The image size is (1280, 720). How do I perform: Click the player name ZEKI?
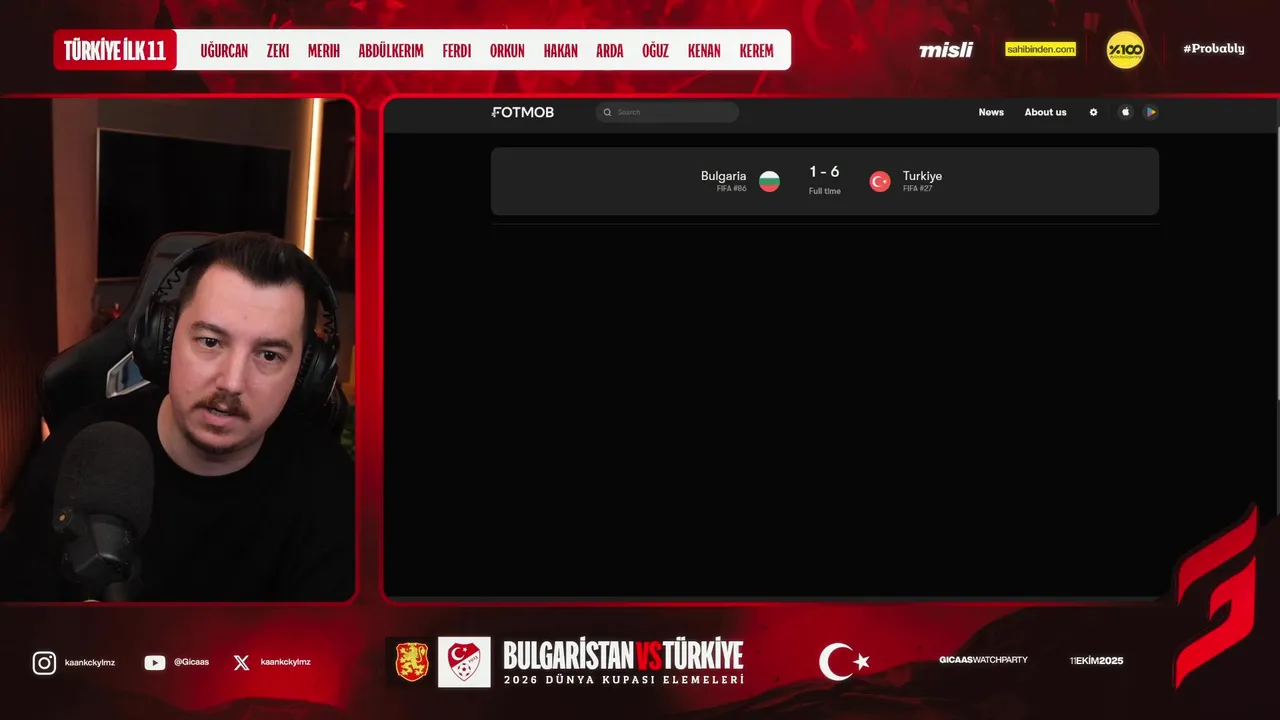278,51
